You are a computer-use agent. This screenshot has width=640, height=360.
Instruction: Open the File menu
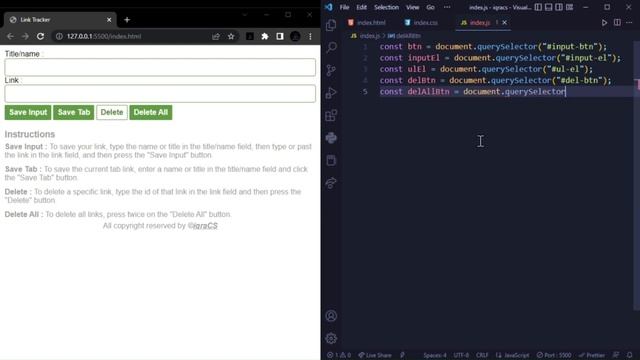tap(344, 7)
